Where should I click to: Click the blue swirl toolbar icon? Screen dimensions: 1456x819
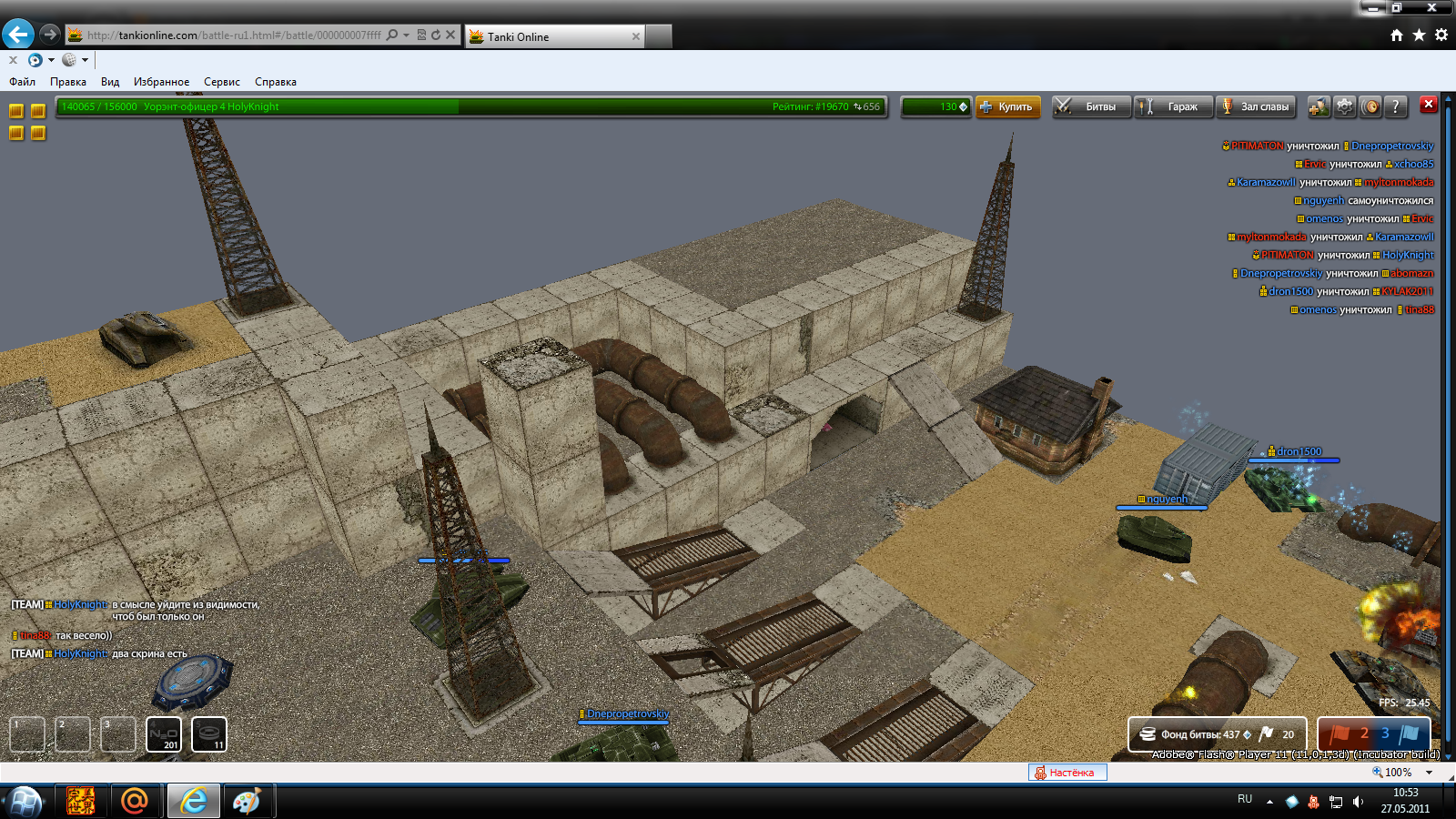click(x=35, y=60)
